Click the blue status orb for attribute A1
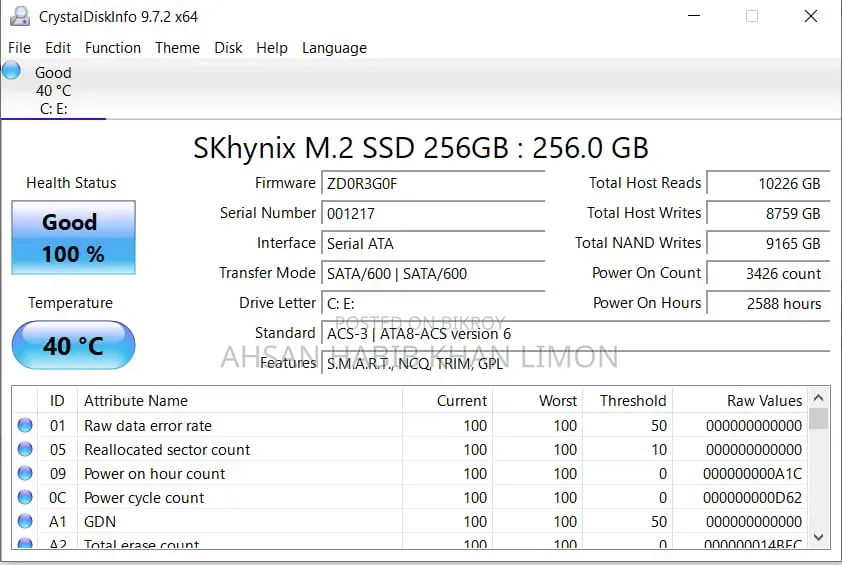The width and height of the screenshot is (842, 565). coord(25,521)
